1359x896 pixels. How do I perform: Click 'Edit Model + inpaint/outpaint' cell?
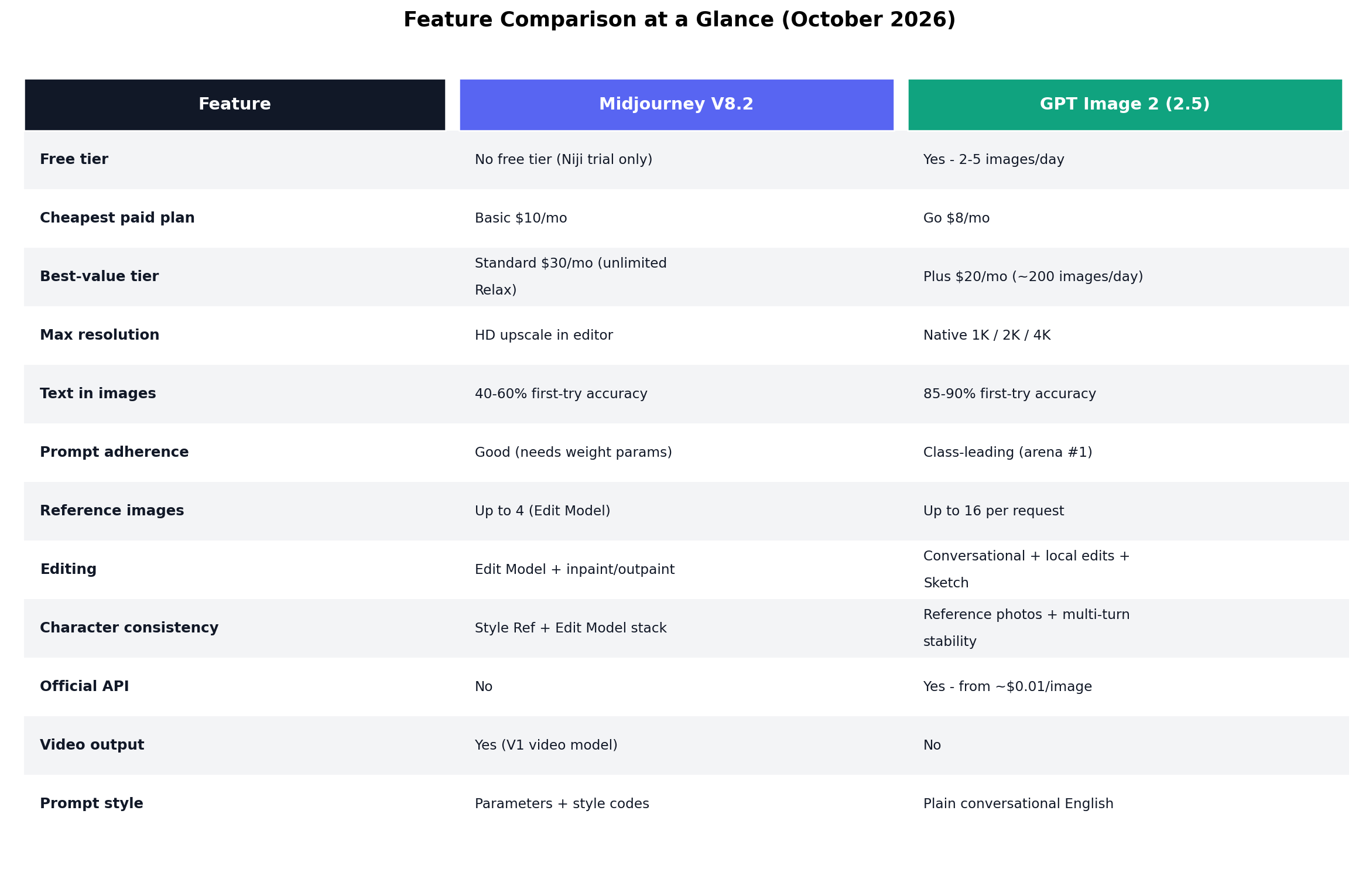click(574, 570)
